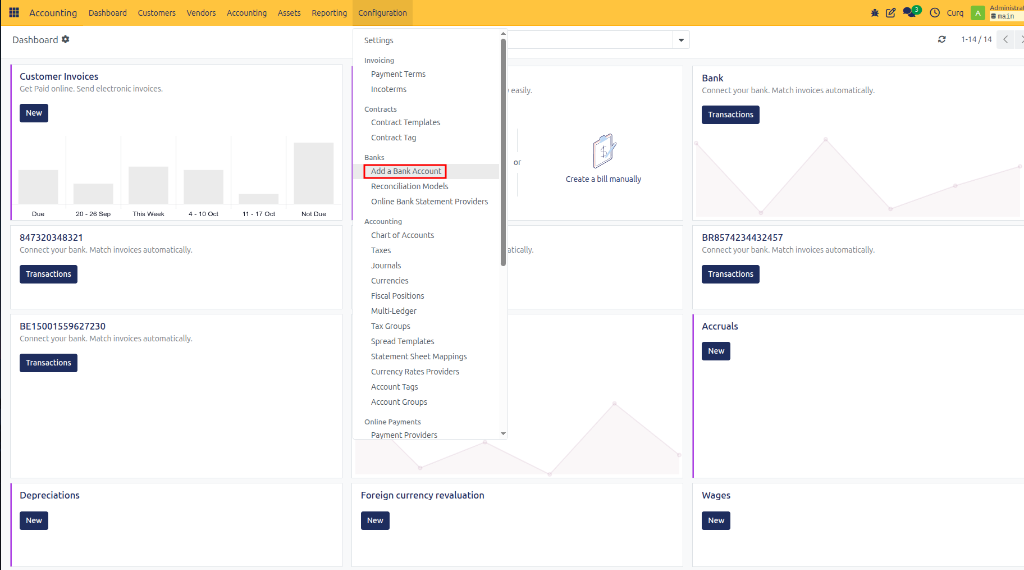Open the Wages card title

click(x=716, y=495)
